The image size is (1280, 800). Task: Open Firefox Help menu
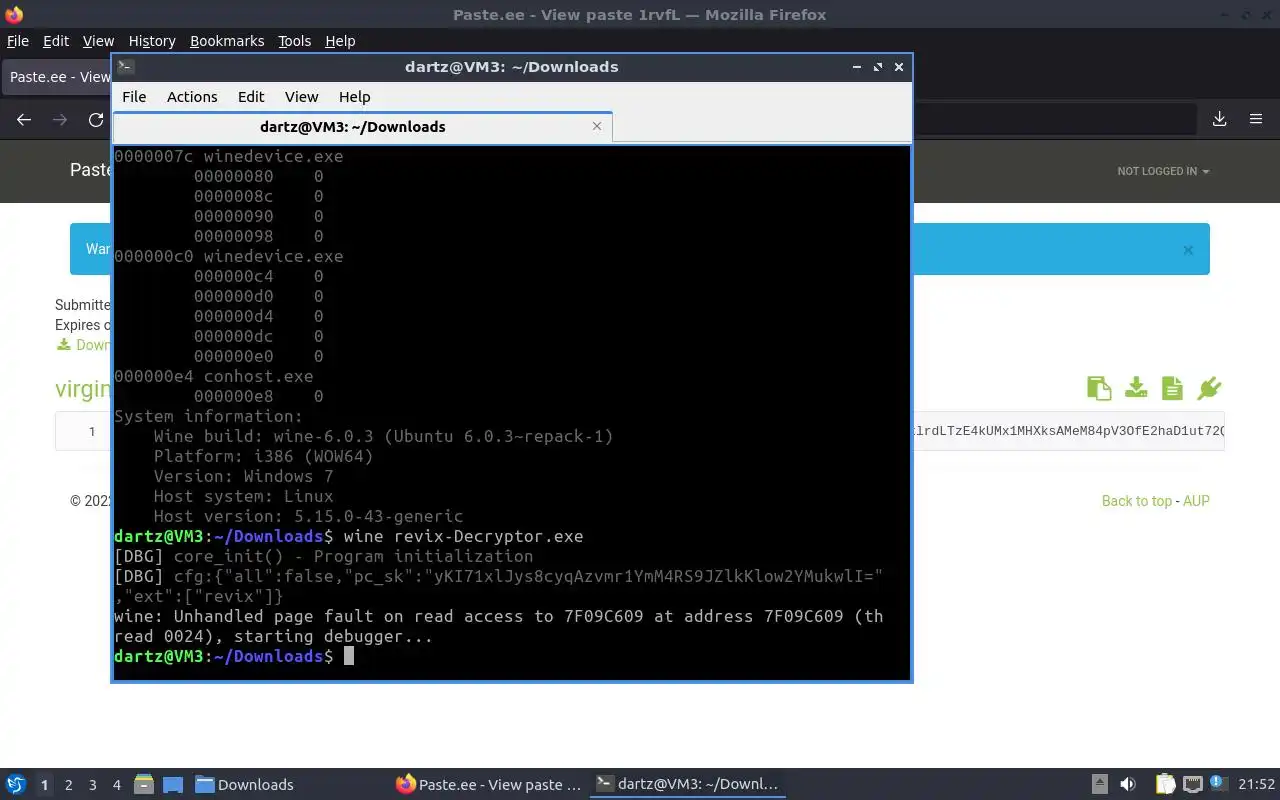click(x=340, y=41)
